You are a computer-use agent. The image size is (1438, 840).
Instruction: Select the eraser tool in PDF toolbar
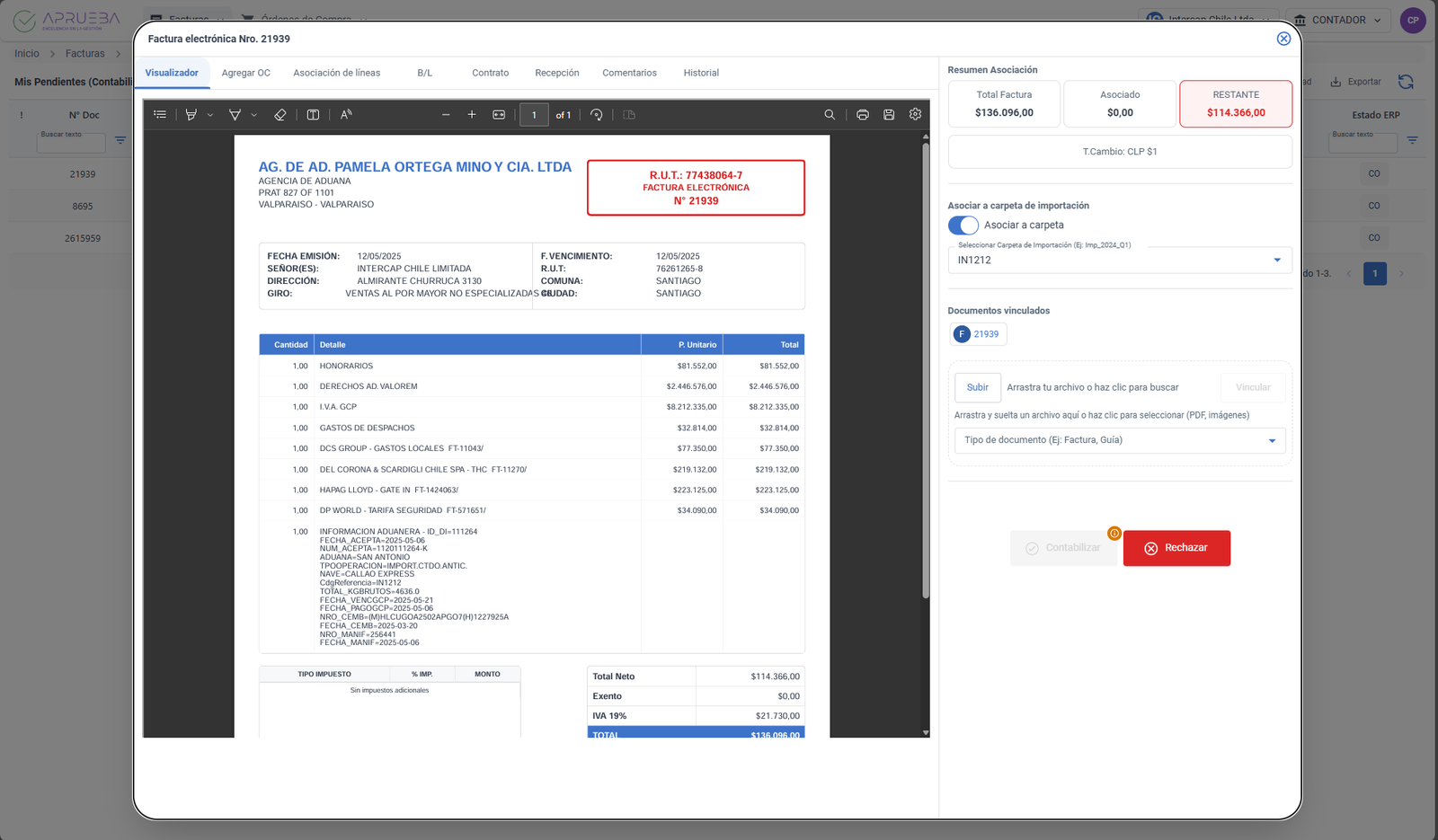click(280, 115)
